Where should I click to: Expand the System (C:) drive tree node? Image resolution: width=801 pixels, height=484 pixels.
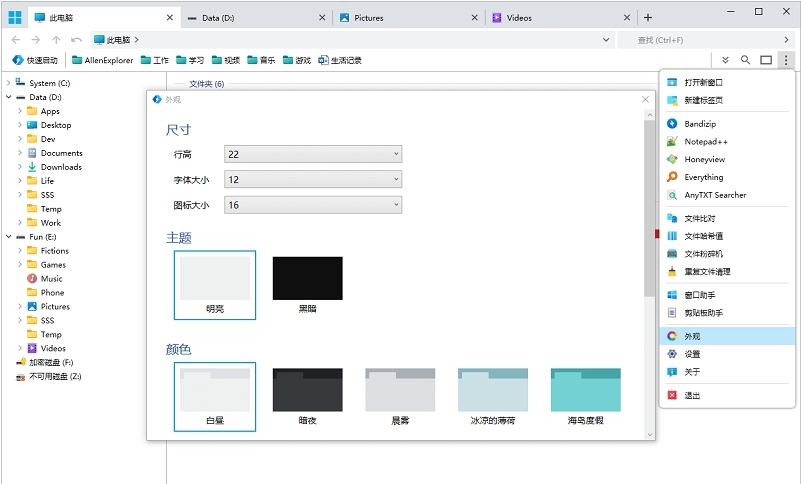[x=8, y=83]
